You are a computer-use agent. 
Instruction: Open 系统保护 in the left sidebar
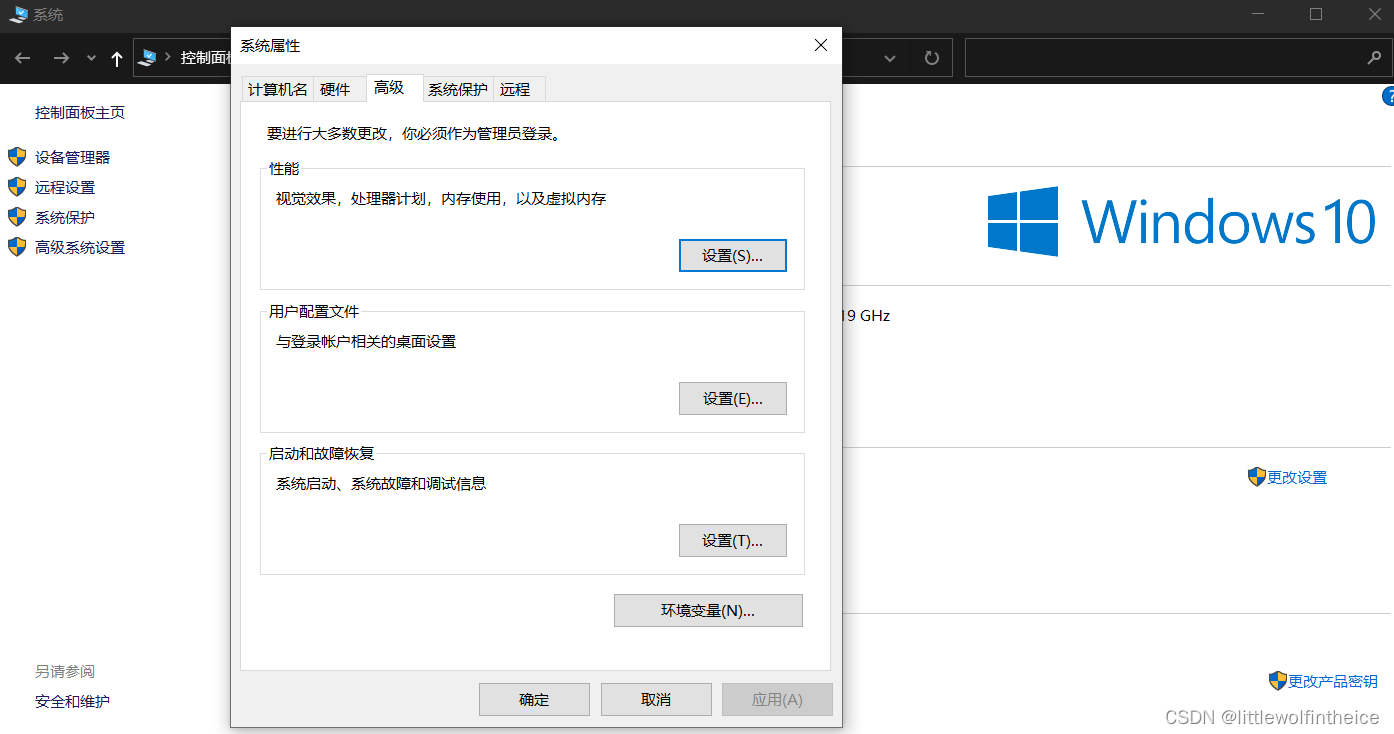click(x=65, y=217)
